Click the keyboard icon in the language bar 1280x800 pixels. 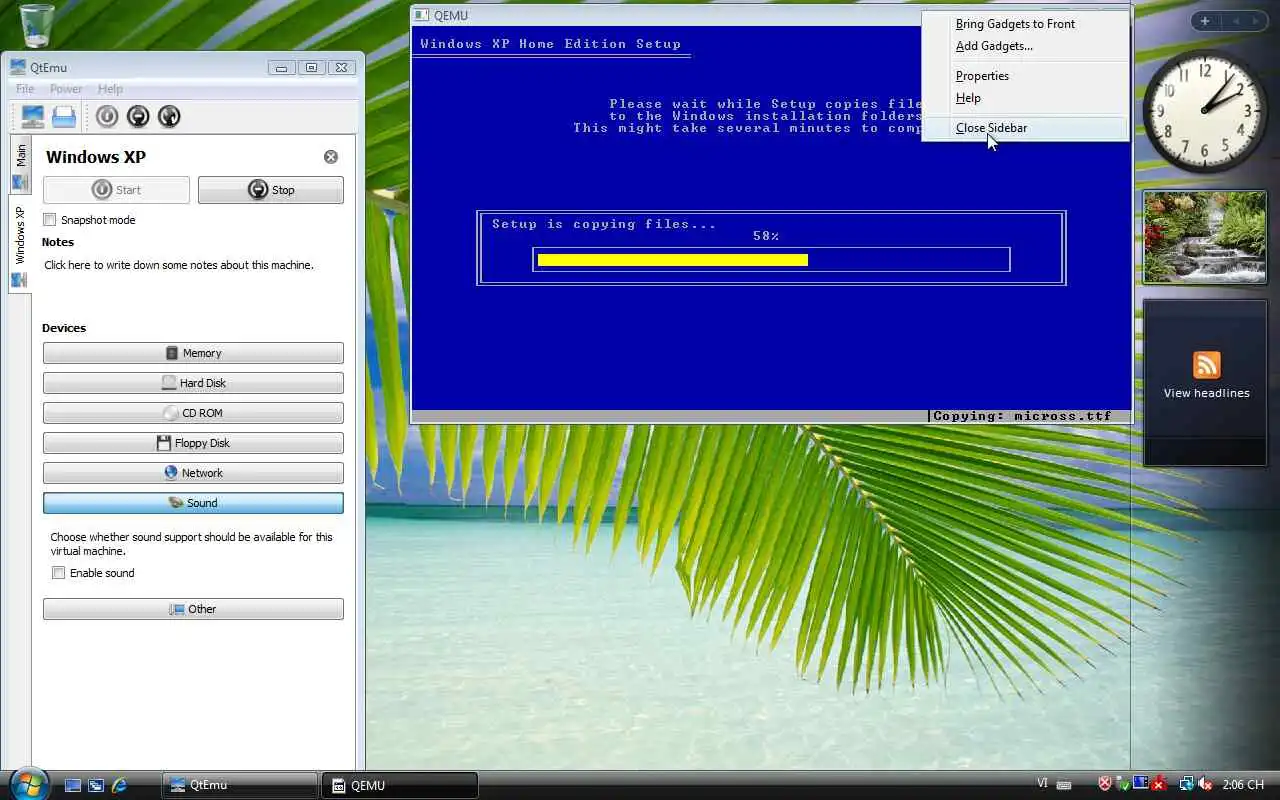point(1064,785)
